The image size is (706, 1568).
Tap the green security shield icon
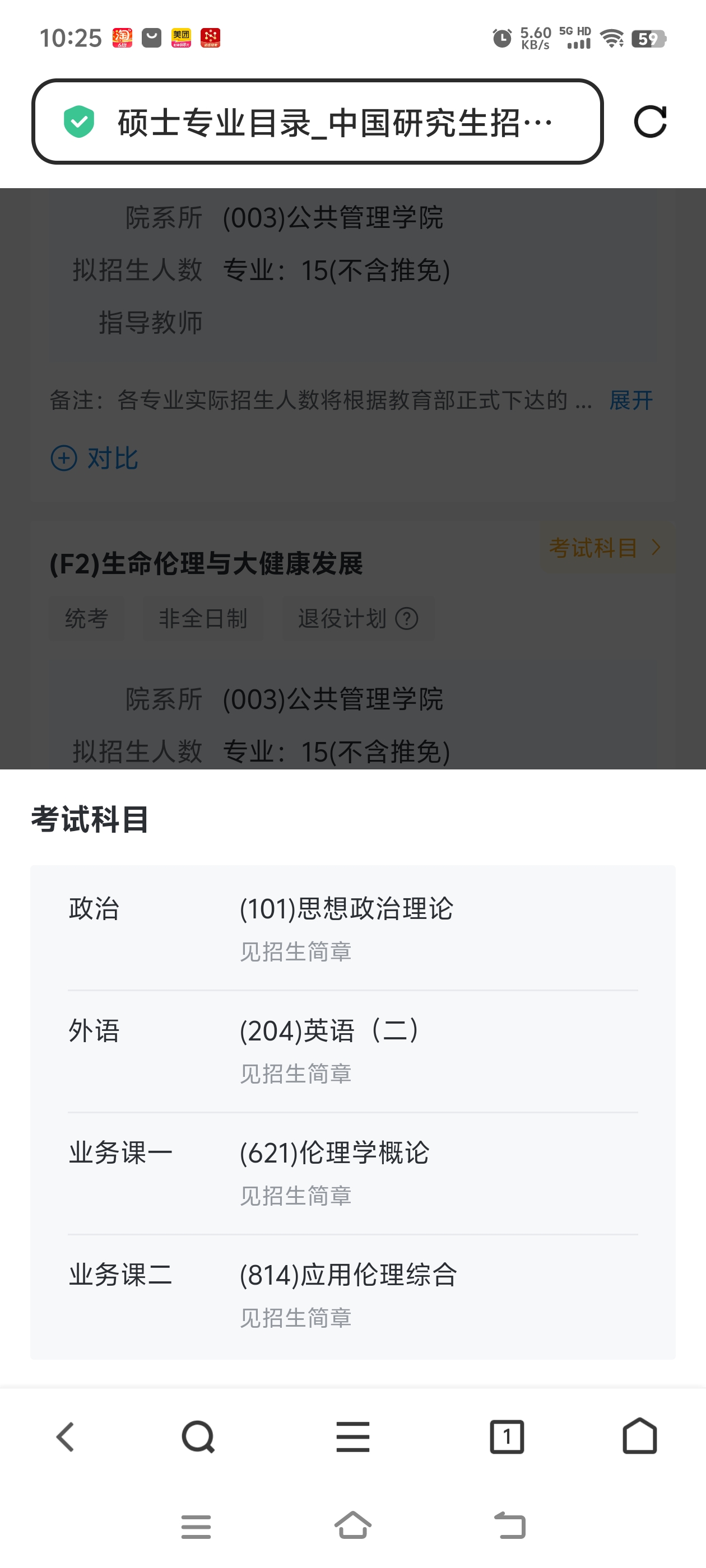pyautogui.click(x=79, y=122)
